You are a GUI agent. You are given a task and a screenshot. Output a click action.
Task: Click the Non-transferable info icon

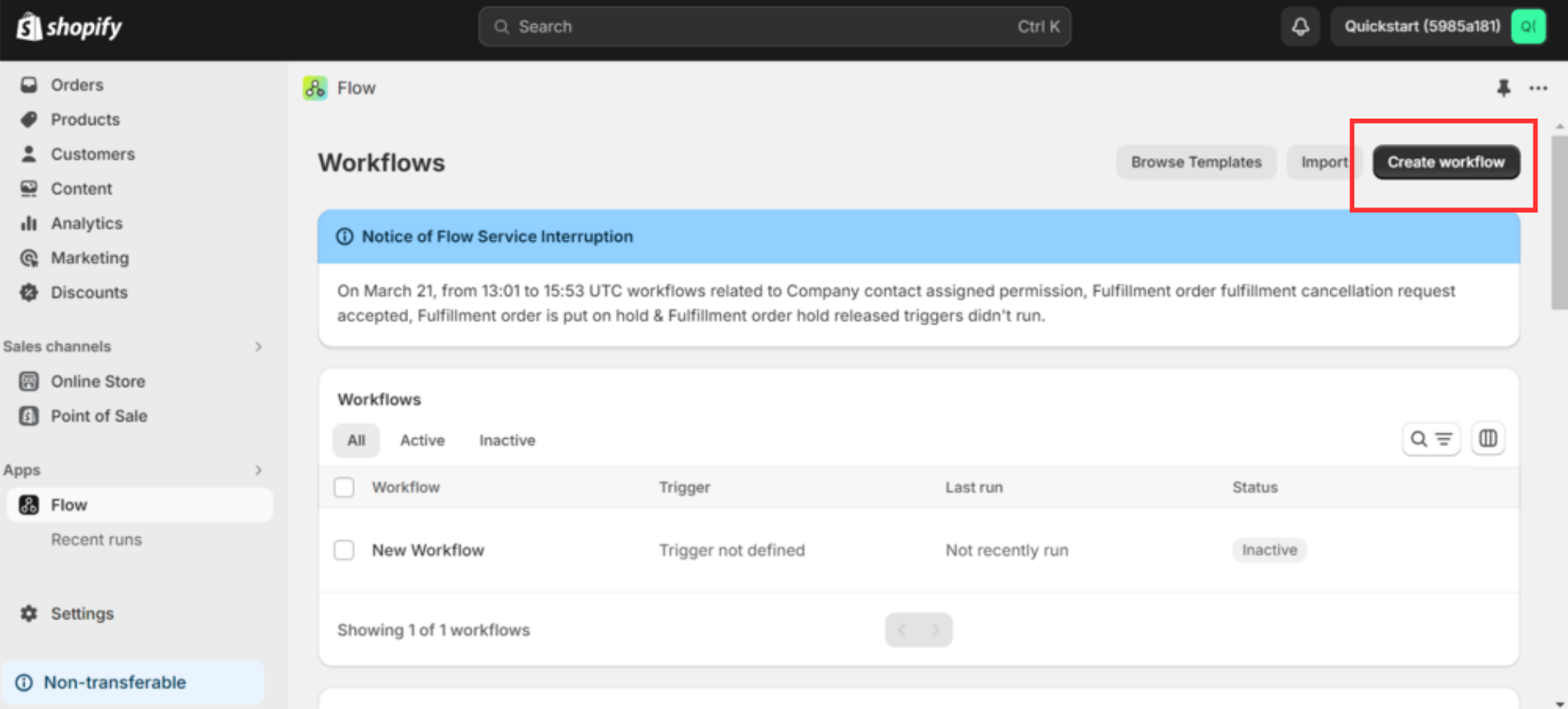point(25,683)
